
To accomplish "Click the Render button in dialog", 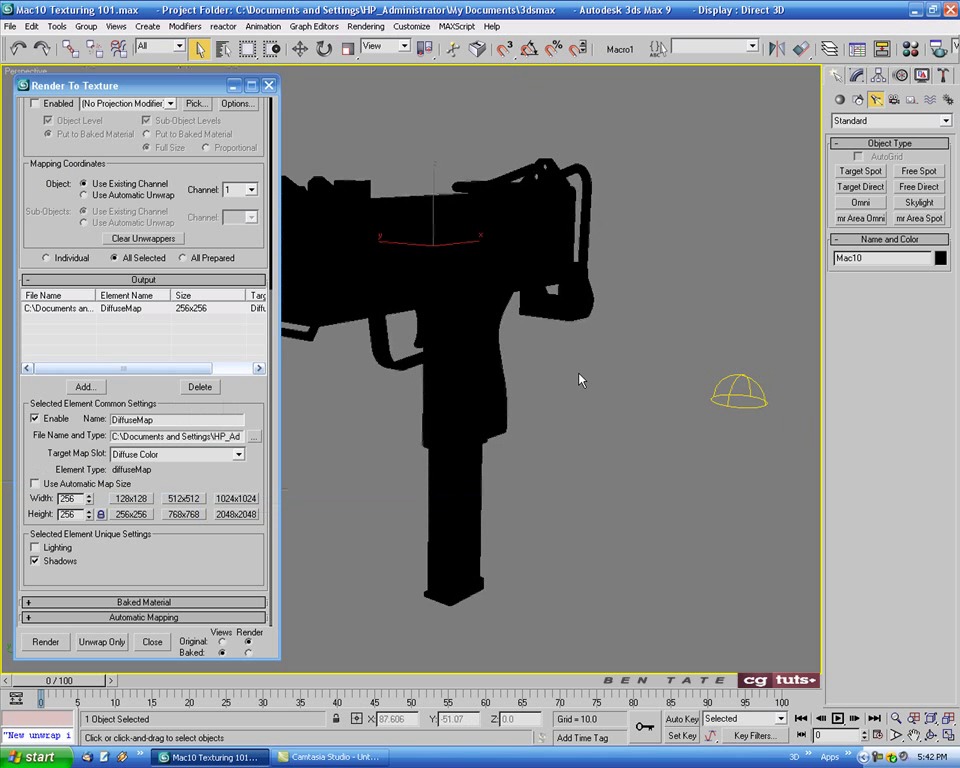I will 46,642.
